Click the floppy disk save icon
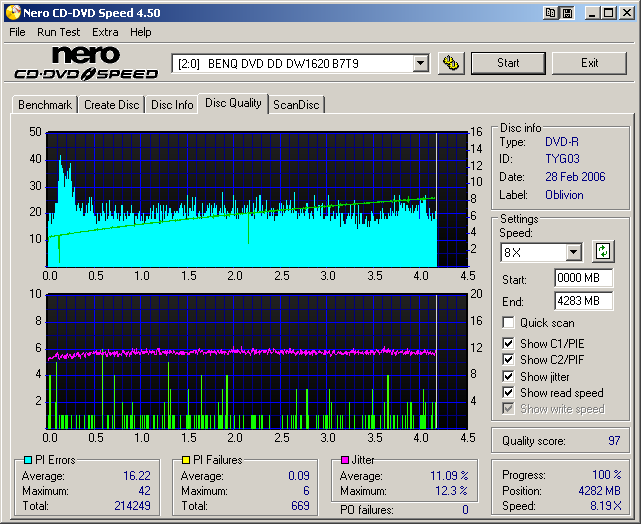The width and height of the screenshot is (641, 524). (567, 13)
